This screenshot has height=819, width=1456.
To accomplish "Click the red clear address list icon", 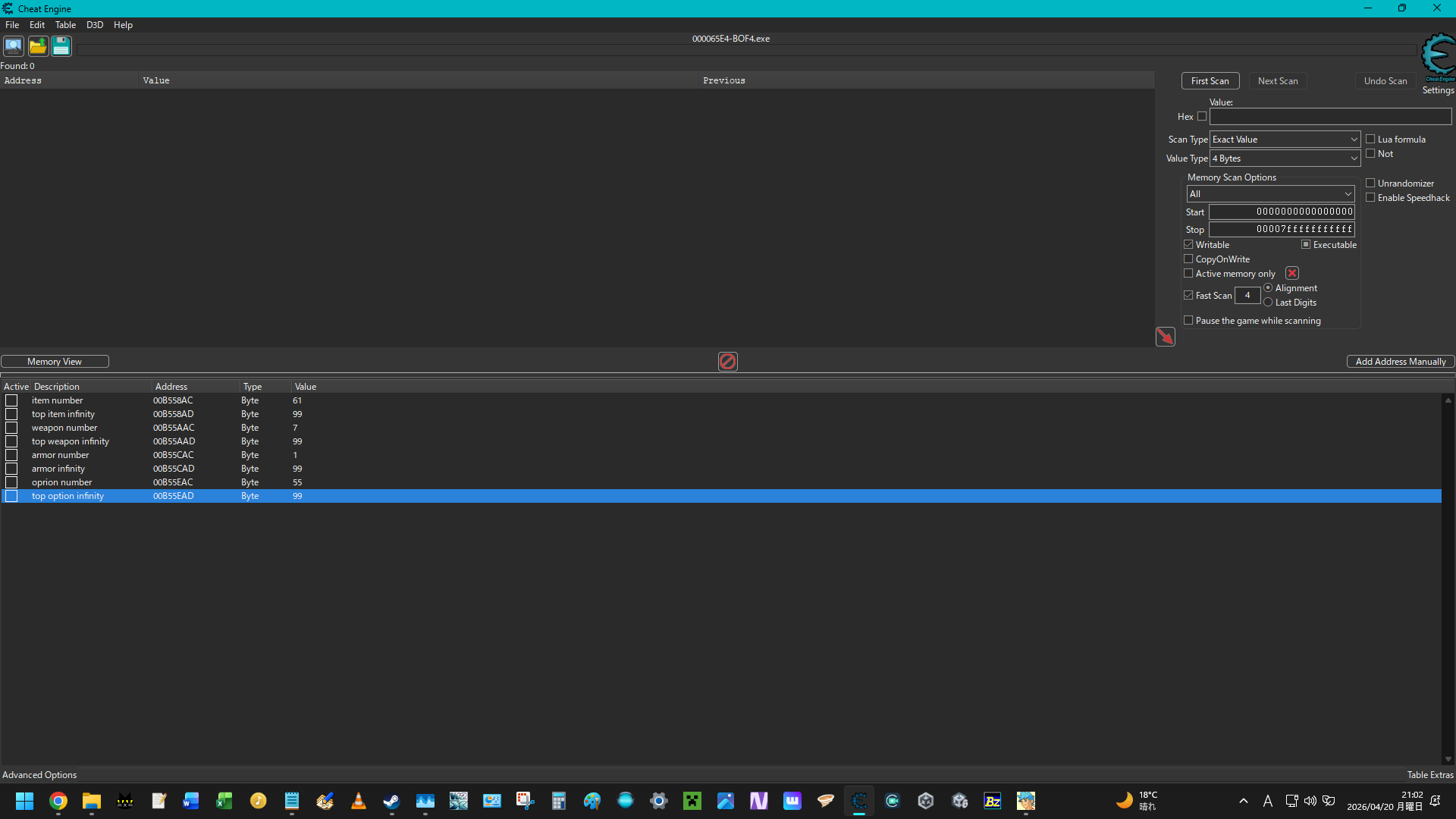I will tap(727, 362).
